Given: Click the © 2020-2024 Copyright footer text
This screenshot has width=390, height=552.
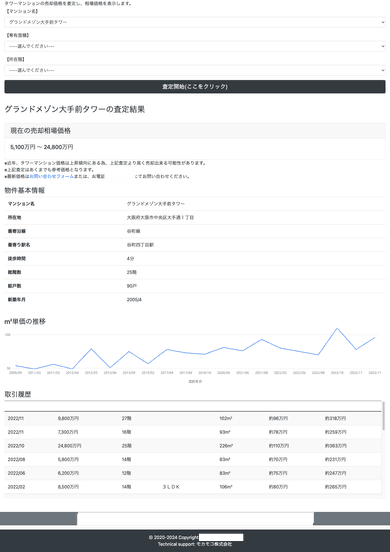Looking at the screenshot, I should [174, 538].
